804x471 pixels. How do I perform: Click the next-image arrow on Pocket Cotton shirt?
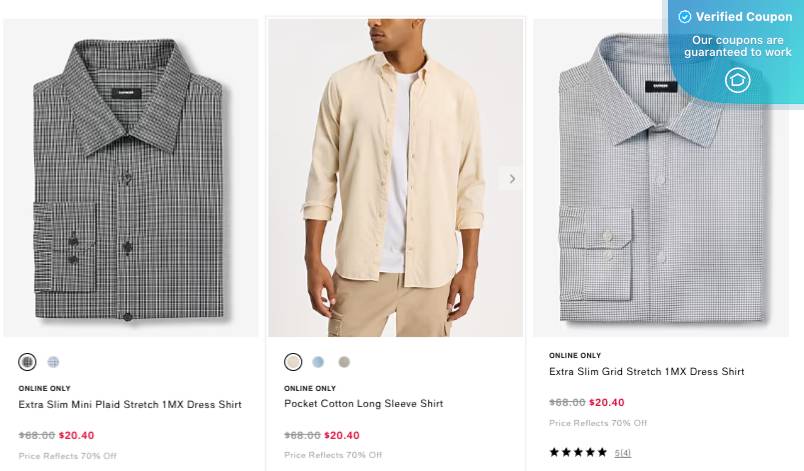pyautogui.click(x=512, y=179)
